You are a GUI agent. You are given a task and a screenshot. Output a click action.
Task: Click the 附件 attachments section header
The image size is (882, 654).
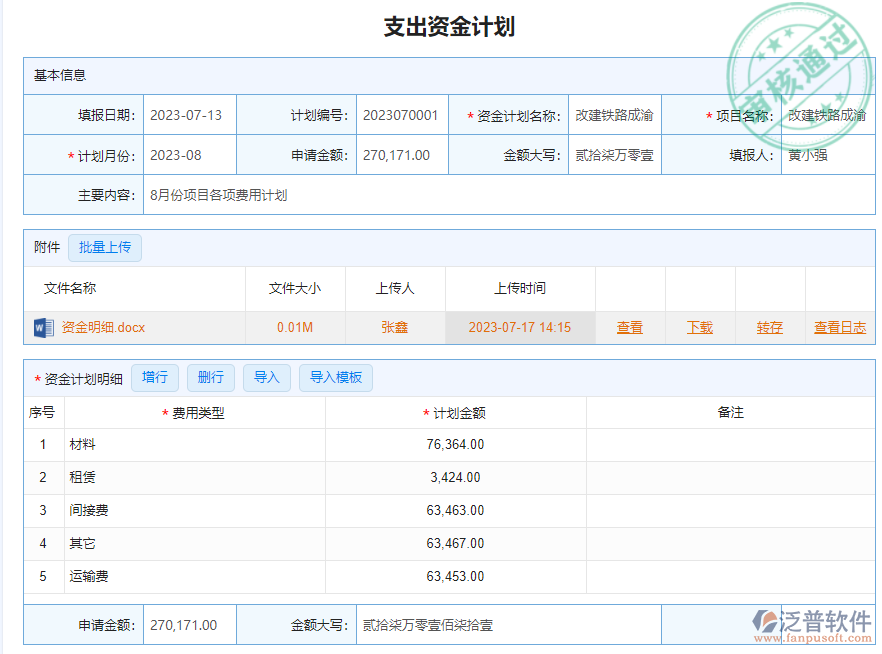point(45,247)
